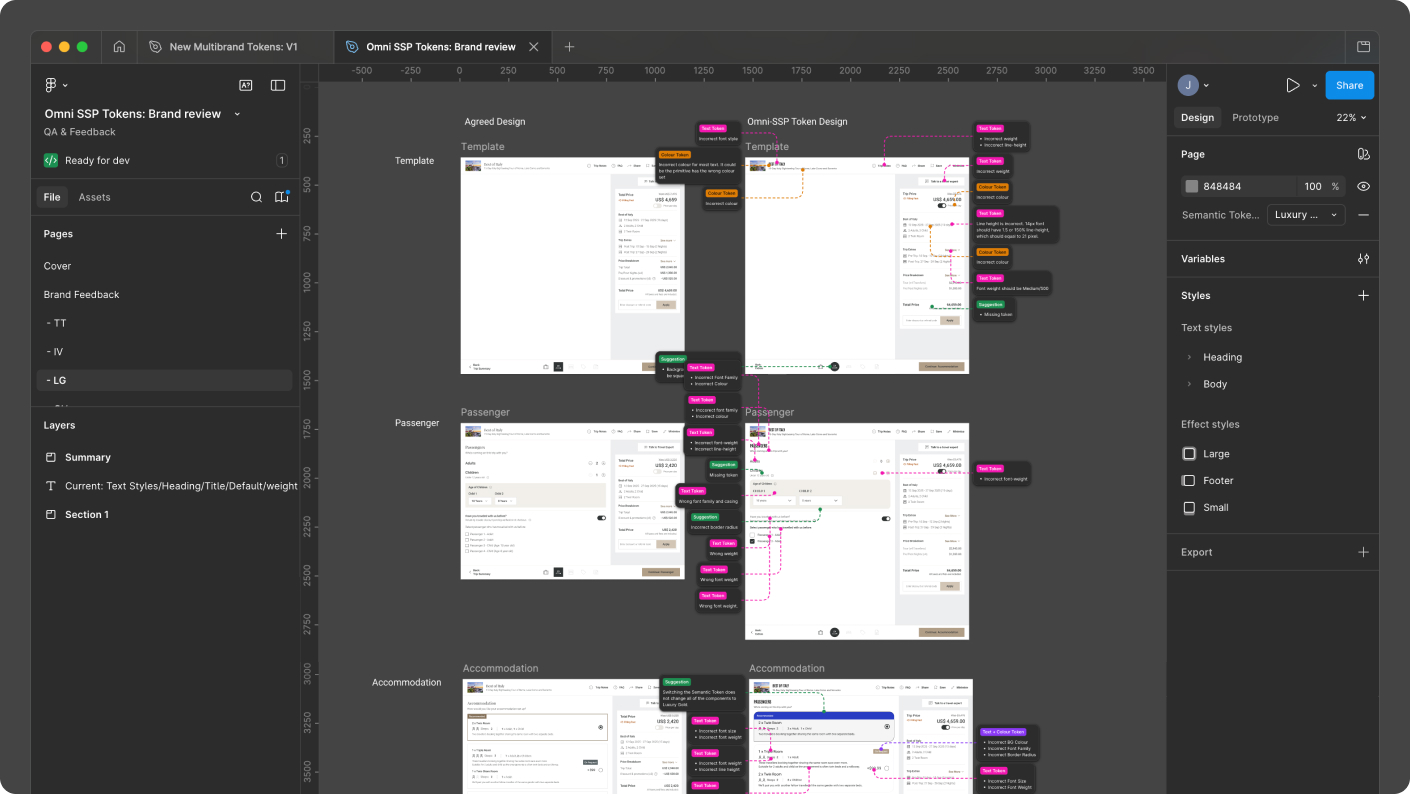Click the color profile icon beside Page
This screenshot has width=1410, height=794.
coord(1363,154)
